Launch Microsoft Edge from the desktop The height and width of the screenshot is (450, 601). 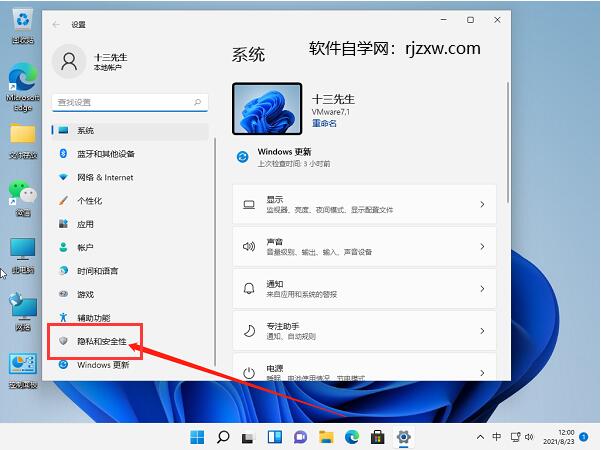point(23,87)
